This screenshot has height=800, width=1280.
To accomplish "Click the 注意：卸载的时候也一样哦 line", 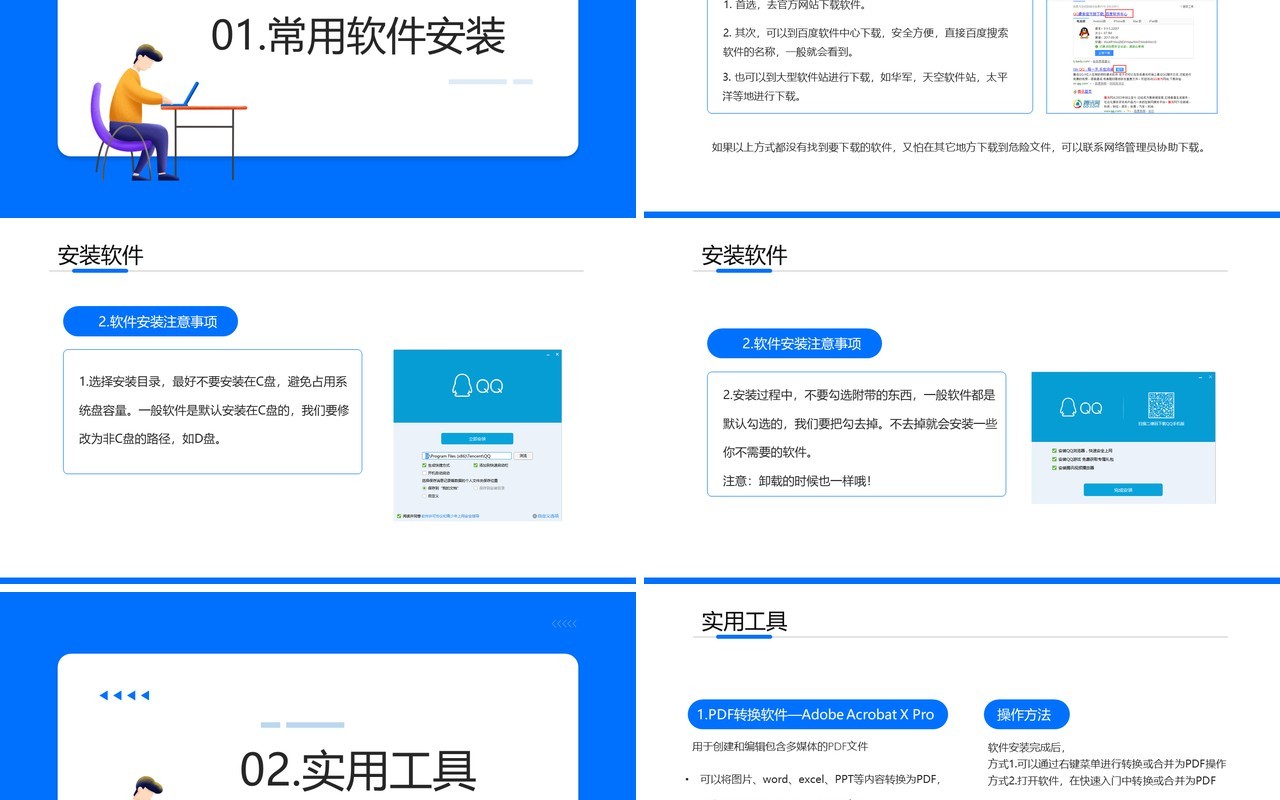I will point(797,481).
